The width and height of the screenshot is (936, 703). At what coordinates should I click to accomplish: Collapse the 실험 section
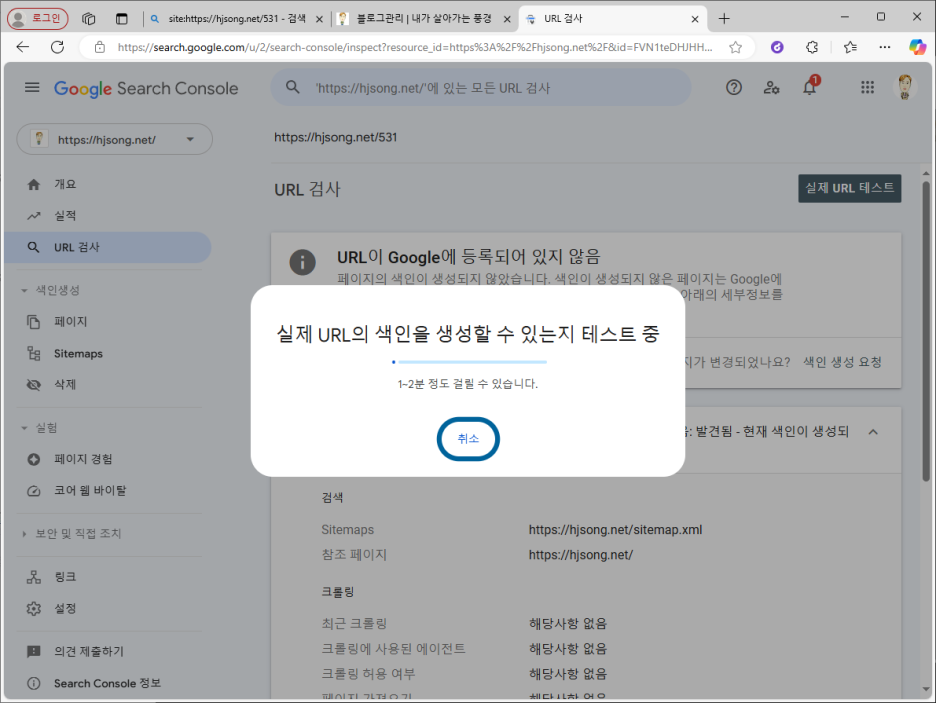coord(39,428)
